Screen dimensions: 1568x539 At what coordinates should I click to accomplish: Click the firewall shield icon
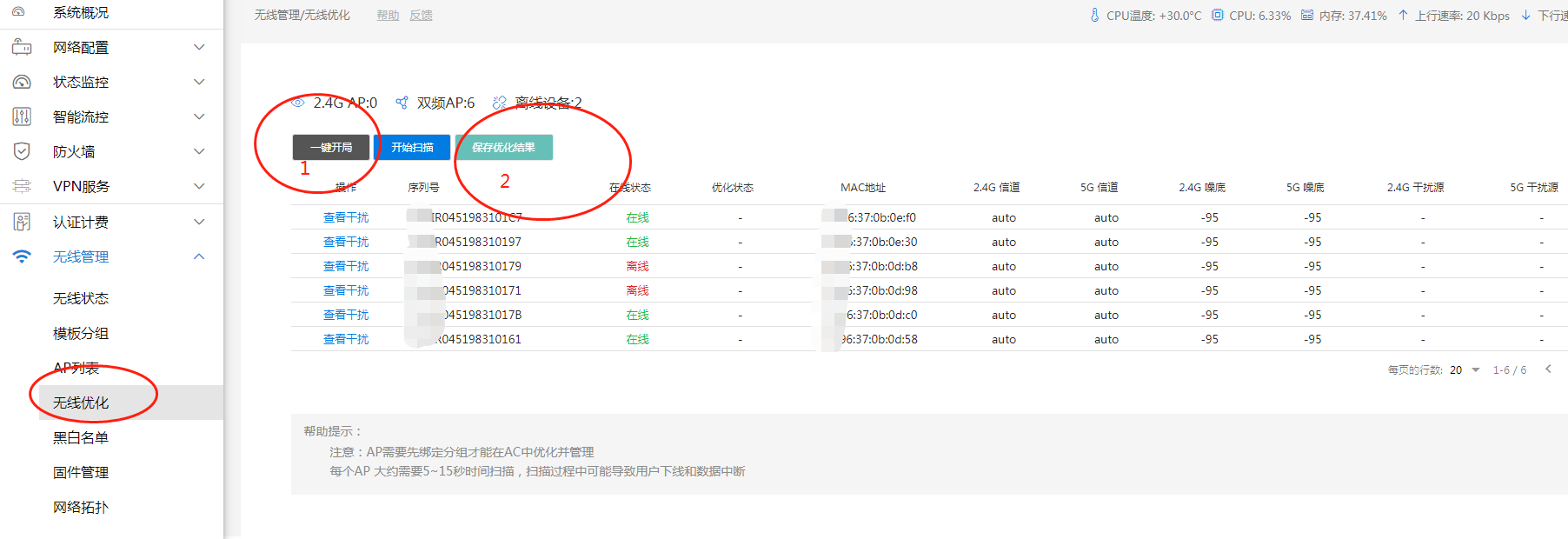[x=22, y=151]
